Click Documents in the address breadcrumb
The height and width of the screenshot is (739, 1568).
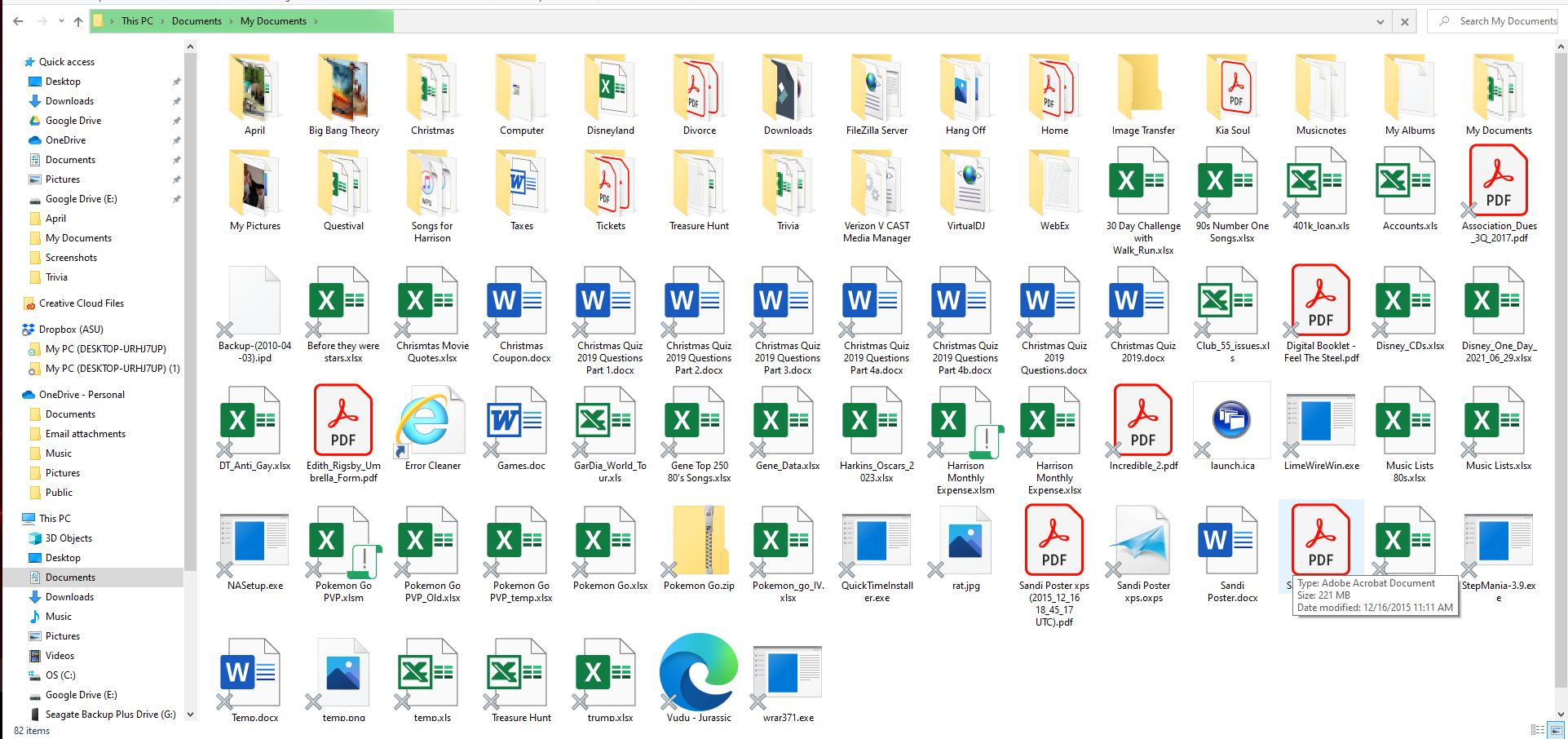(197, 21)
